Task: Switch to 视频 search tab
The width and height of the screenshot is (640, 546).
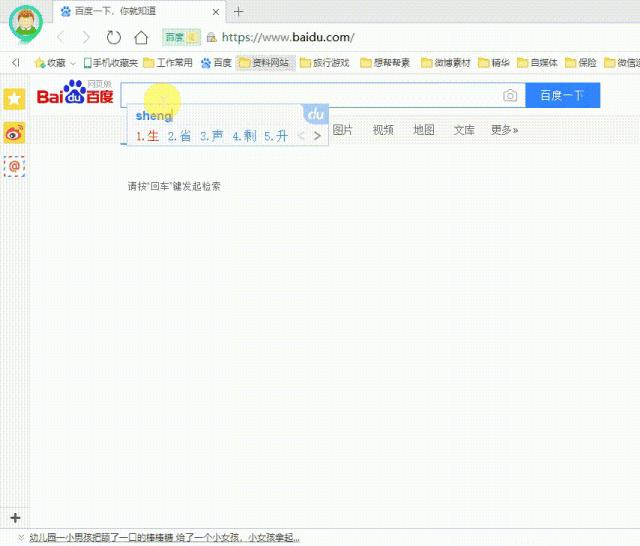Action: coord(383,130)
